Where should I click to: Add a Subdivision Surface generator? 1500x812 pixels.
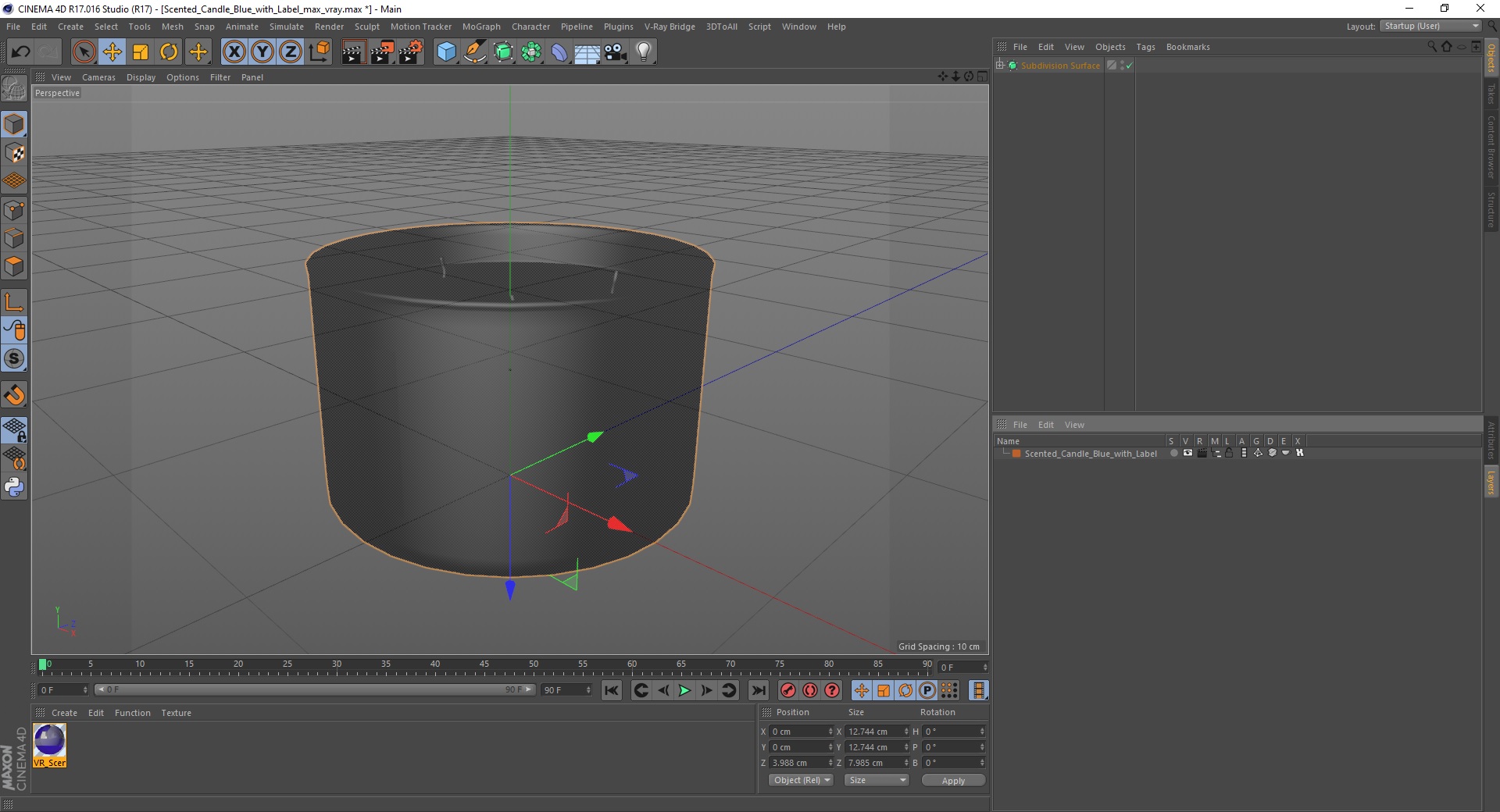tap(503, 52)
